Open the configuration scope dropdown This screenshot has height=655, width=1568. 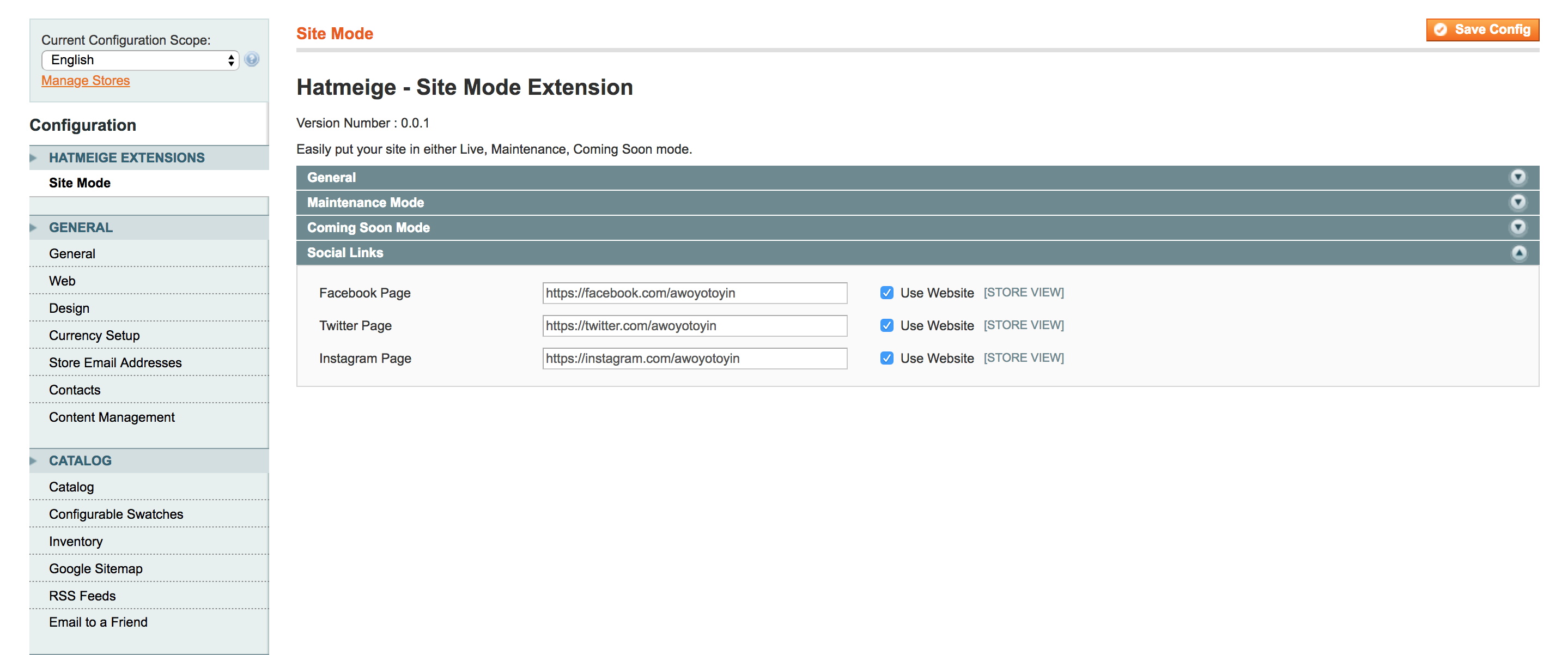coord(140,59)
